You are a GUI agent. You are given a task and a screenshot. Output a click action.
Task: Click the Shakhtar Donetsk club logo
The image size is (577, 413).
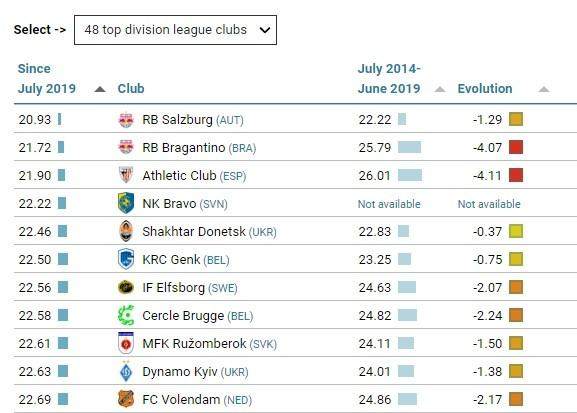126,231
